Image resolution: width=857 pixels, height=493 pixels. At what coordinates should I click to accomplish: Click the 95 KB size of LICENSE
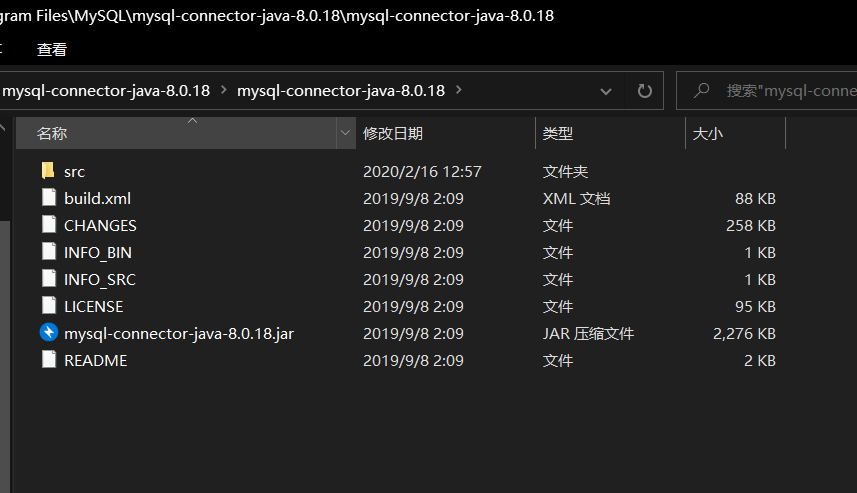(x=755, y=306)
